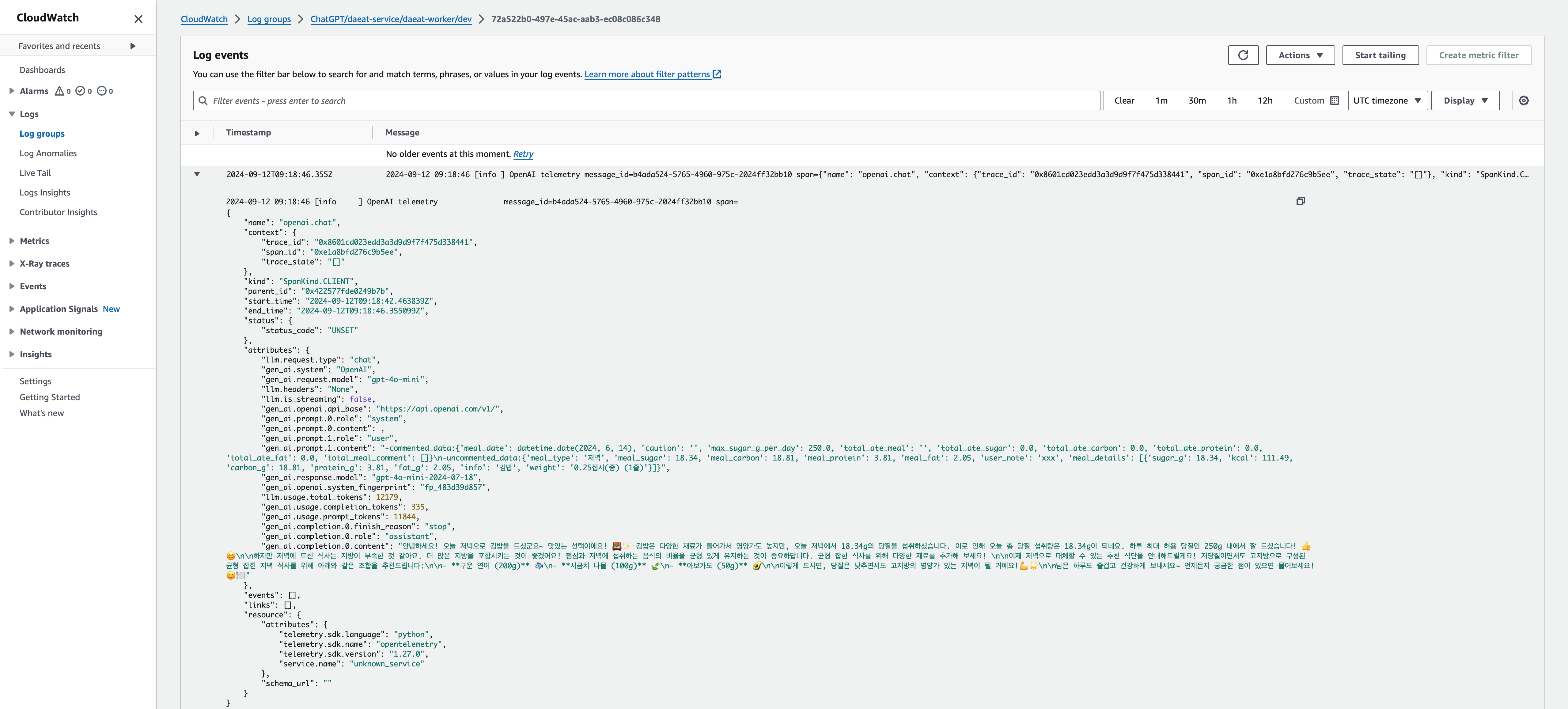Collapse the Logs navigation section
The height and width of the screenshot is (709, 1568).
(x=12, y=114)
